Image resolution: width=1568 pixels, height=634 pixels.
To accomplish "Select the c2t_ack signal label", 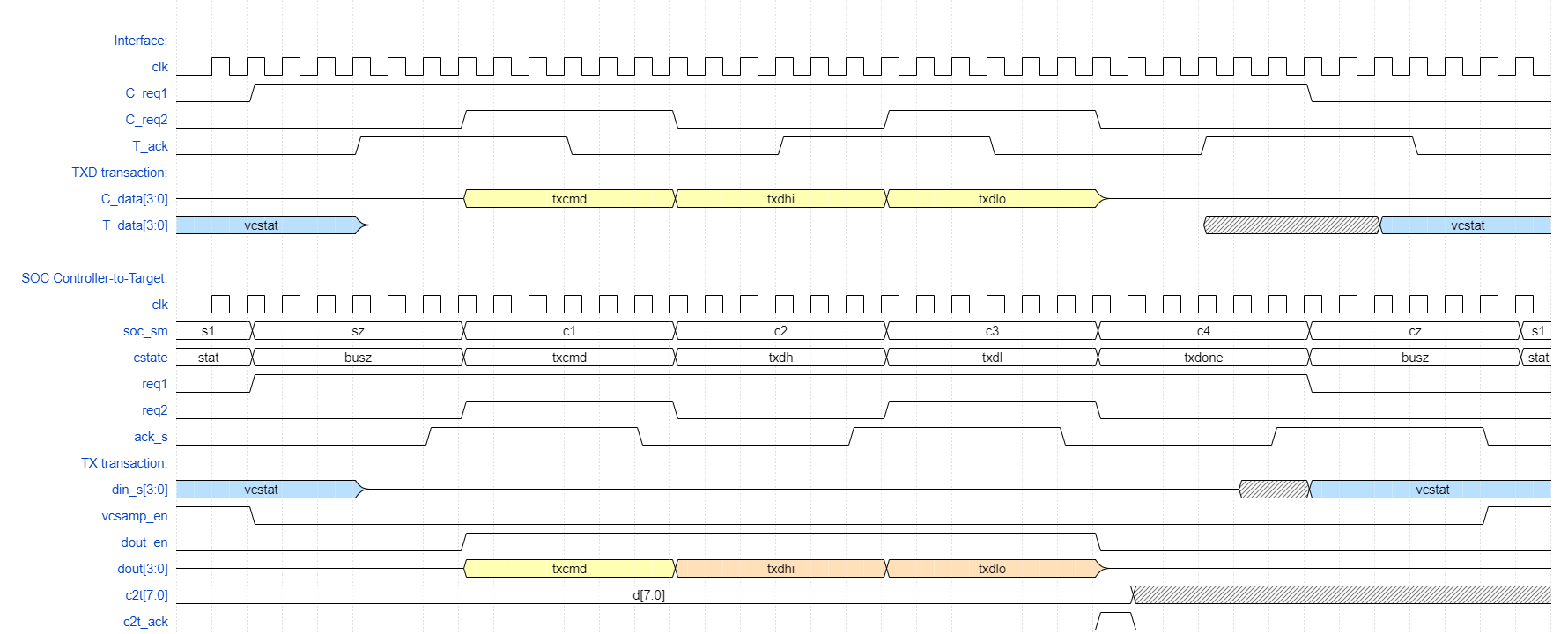I will click(145, 622).
